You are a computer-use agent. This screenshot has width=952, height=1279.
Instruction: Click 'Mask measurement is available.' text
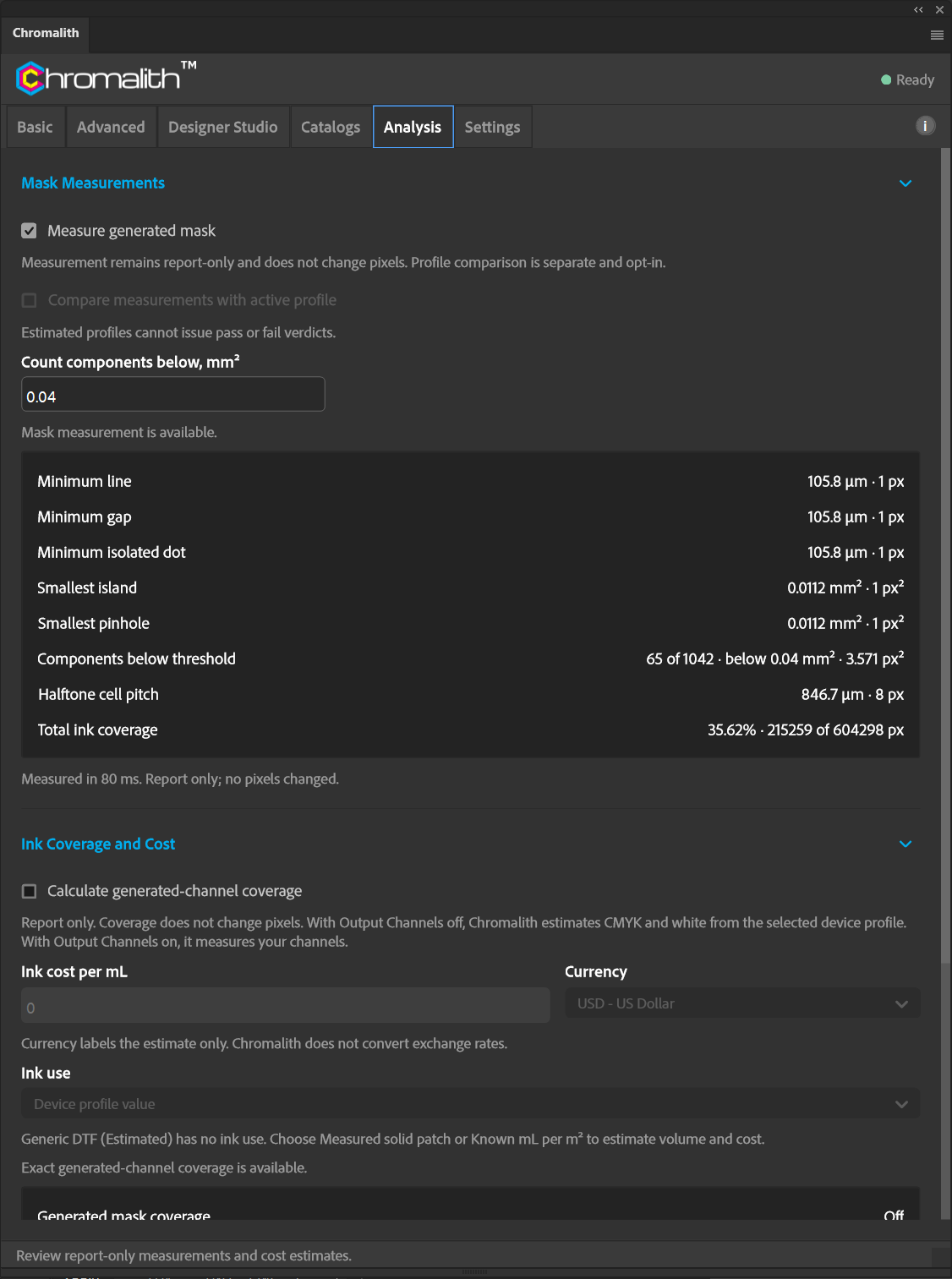point(119,433)
